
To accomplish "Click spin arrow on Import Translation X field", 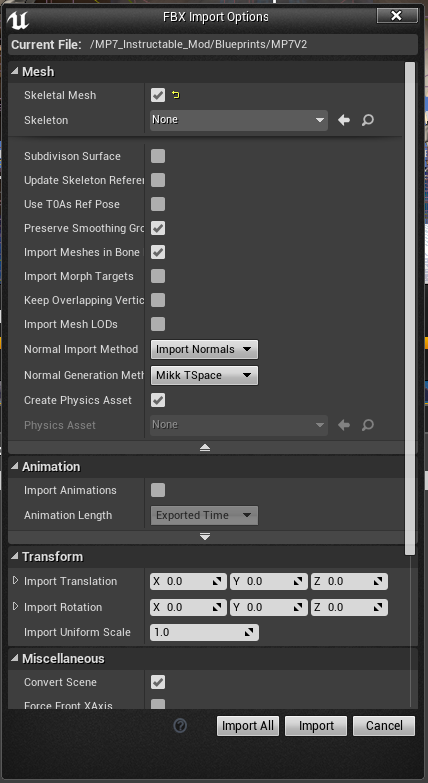I will [x=217, y=581].
